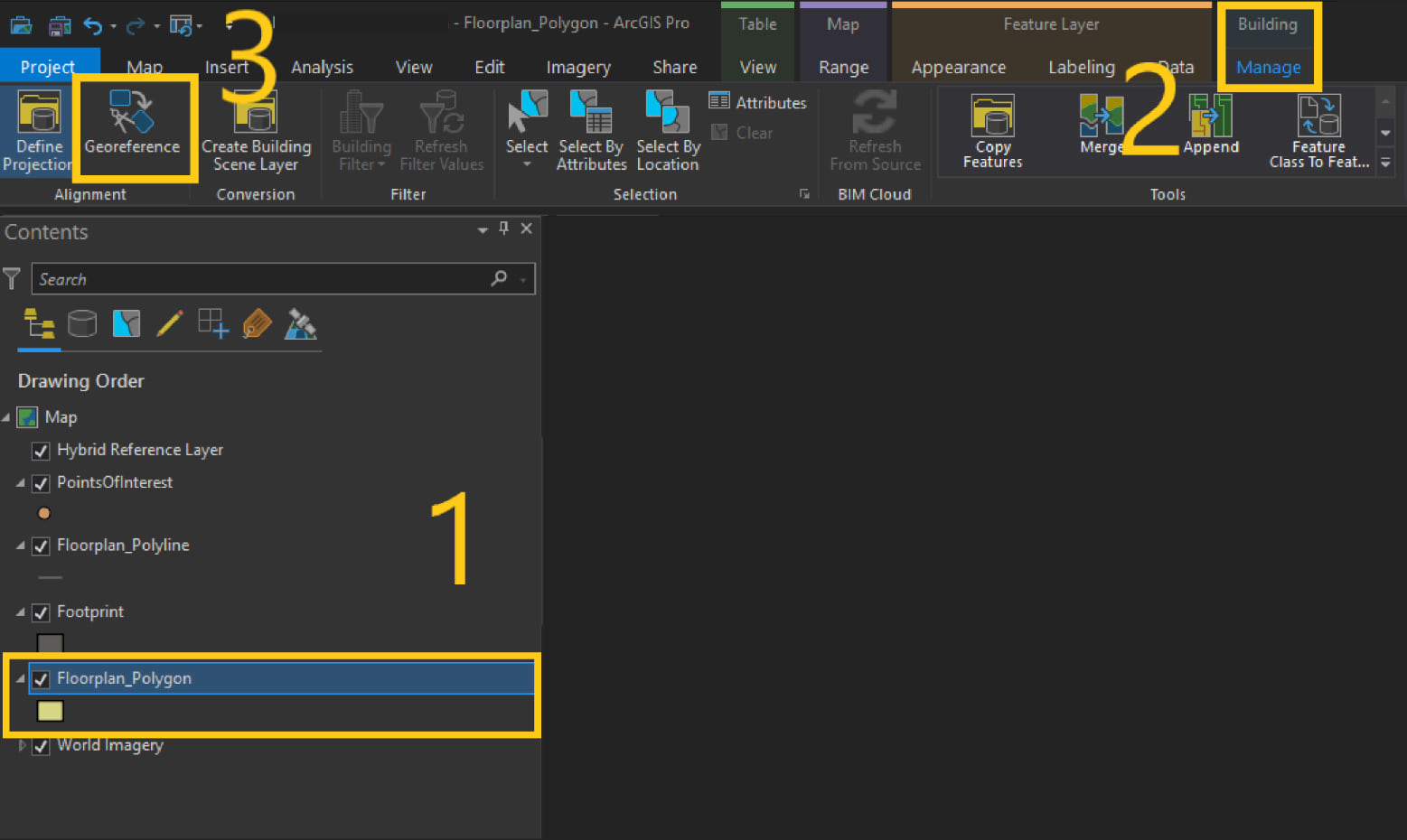Open the Selection group dialog launcher

click(804, 194)
